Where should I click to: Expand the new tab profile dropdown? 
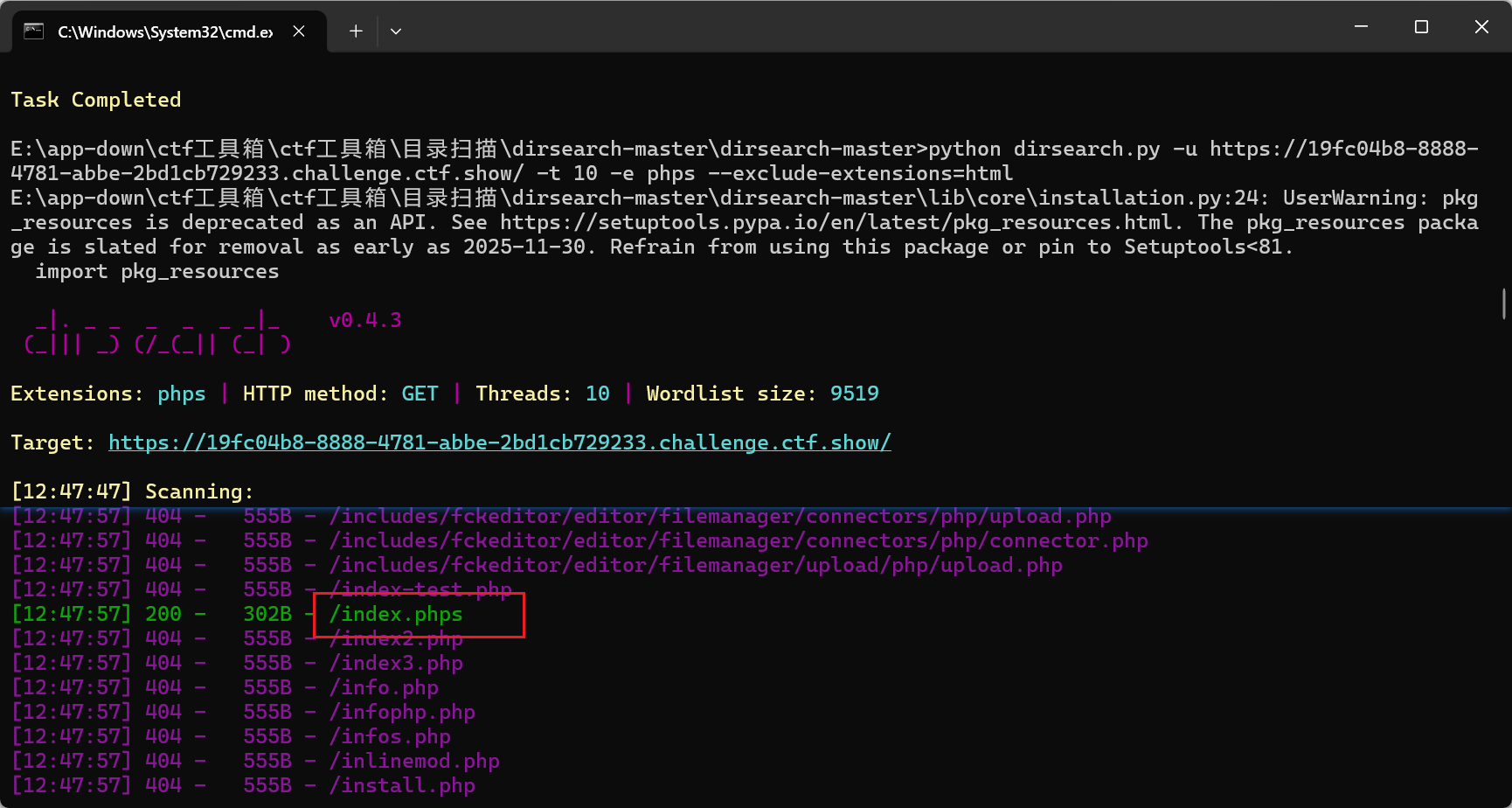396,31
